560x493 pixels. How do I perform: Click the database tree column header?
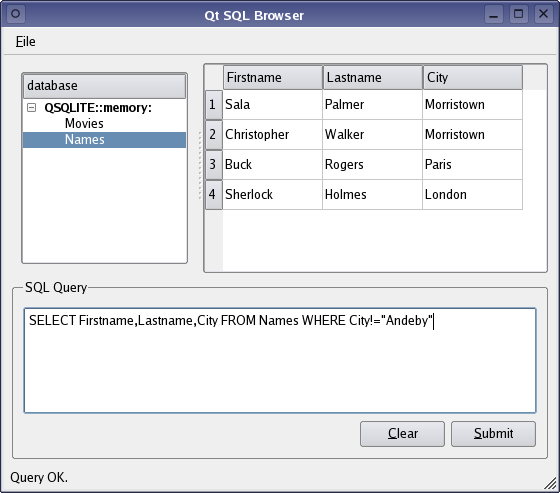[105, 86]
